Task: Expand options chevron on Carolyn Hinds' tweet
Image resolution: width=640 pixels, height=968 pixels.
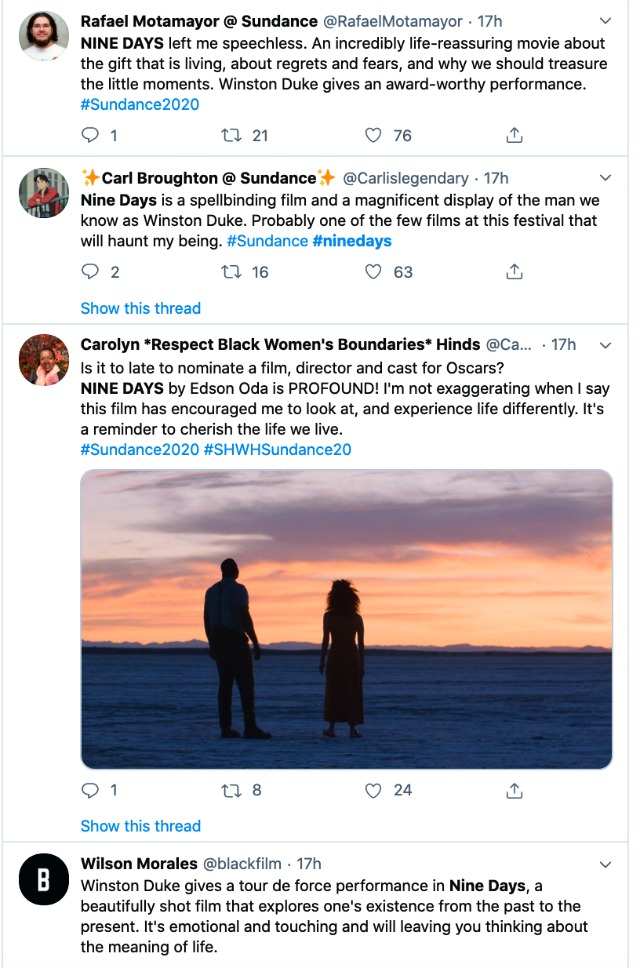Action: pos(605,345)
